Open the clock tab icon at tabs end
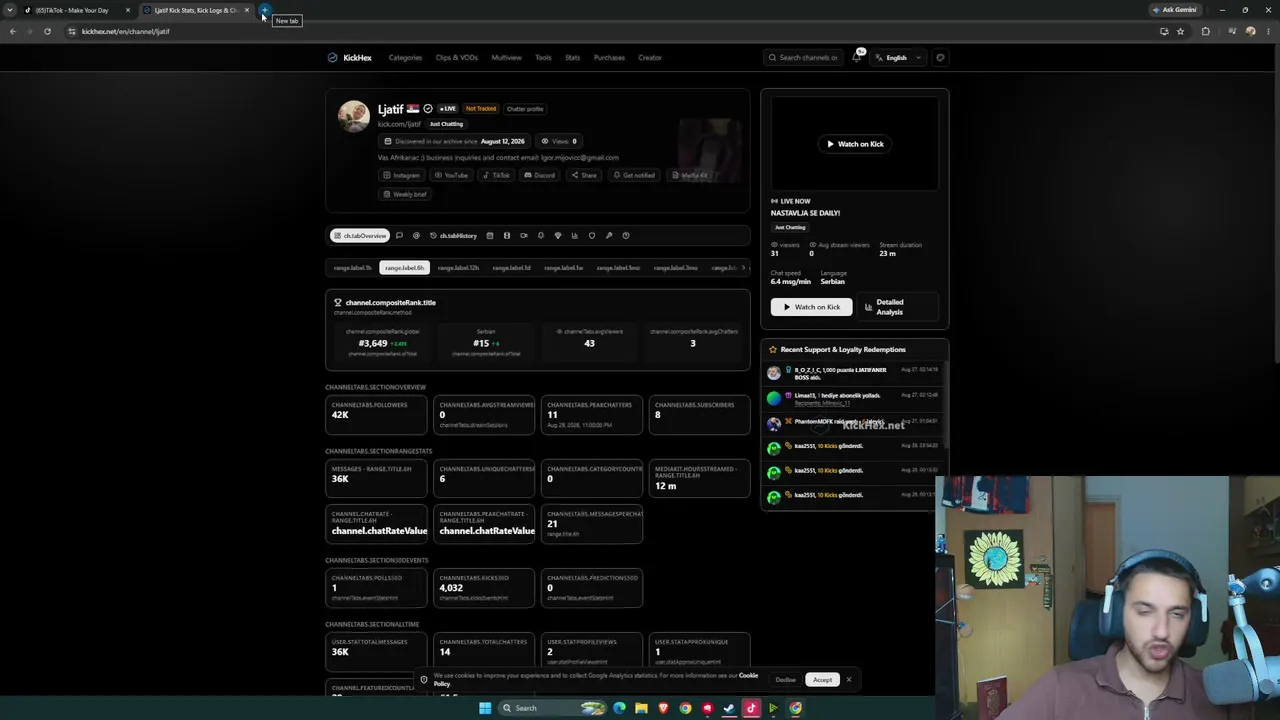The image size is (1280, 720). click(626, 236)
